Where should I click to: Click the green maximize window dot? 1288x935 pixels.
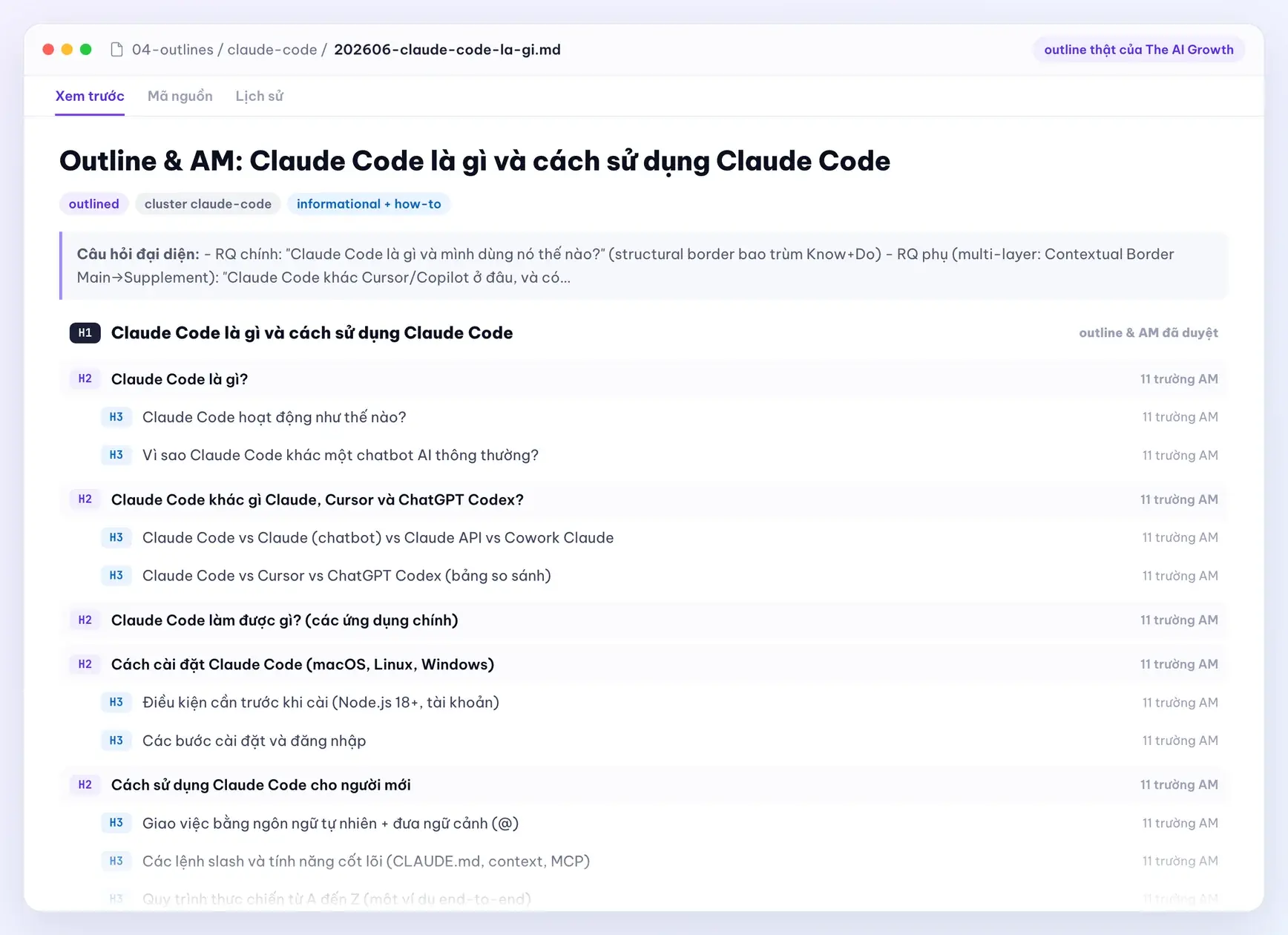(x=85, y=50)
